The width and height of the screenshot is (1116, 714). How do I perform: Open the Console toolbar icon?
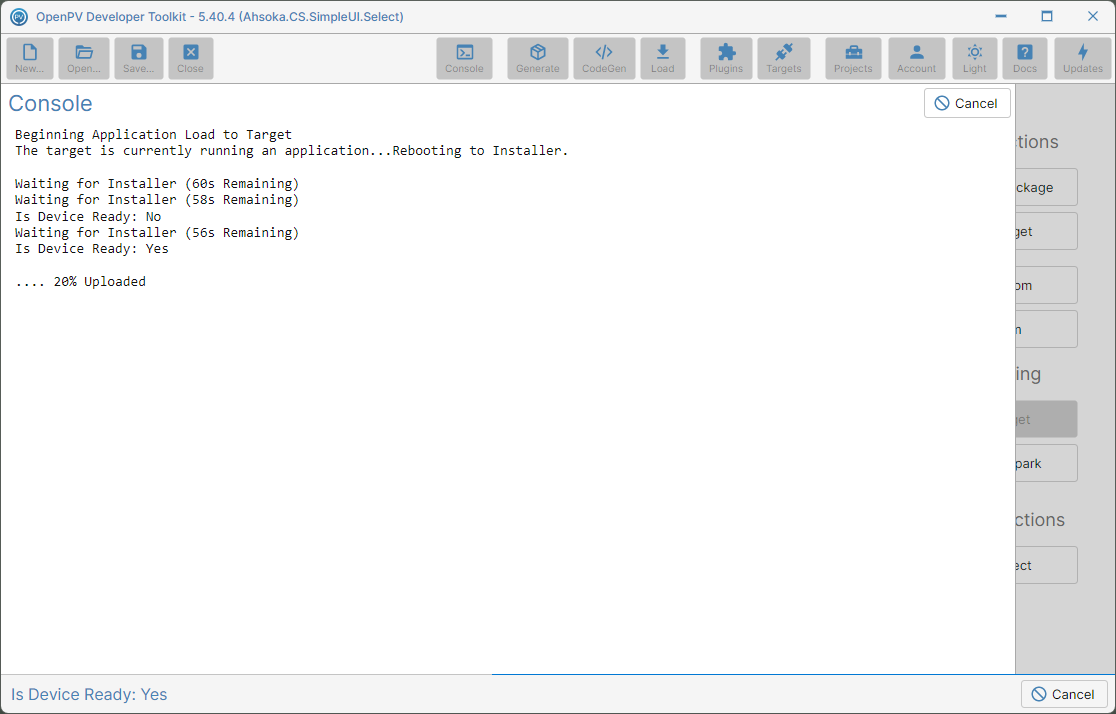point(464,58)
